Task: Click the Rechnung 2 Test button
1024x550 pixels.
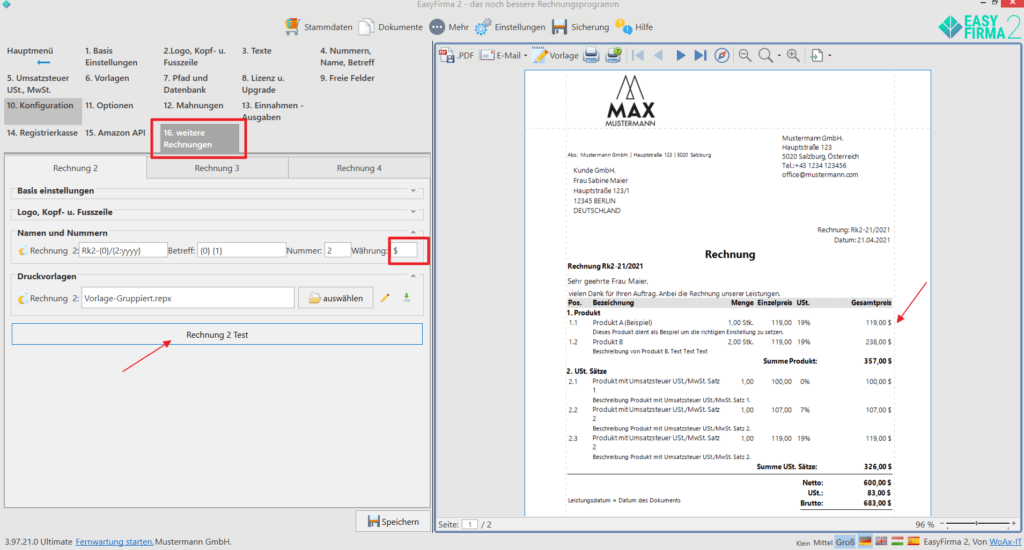Action: coord(217,335)
